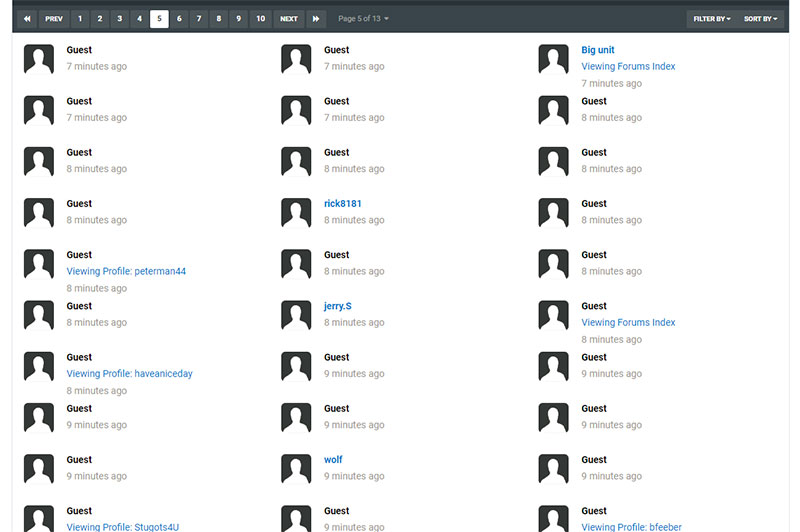Image resolution: width=800 pixels, height=532 pixels.
Task: Click Guest label above bfeeber link
Action: (594, 511)
